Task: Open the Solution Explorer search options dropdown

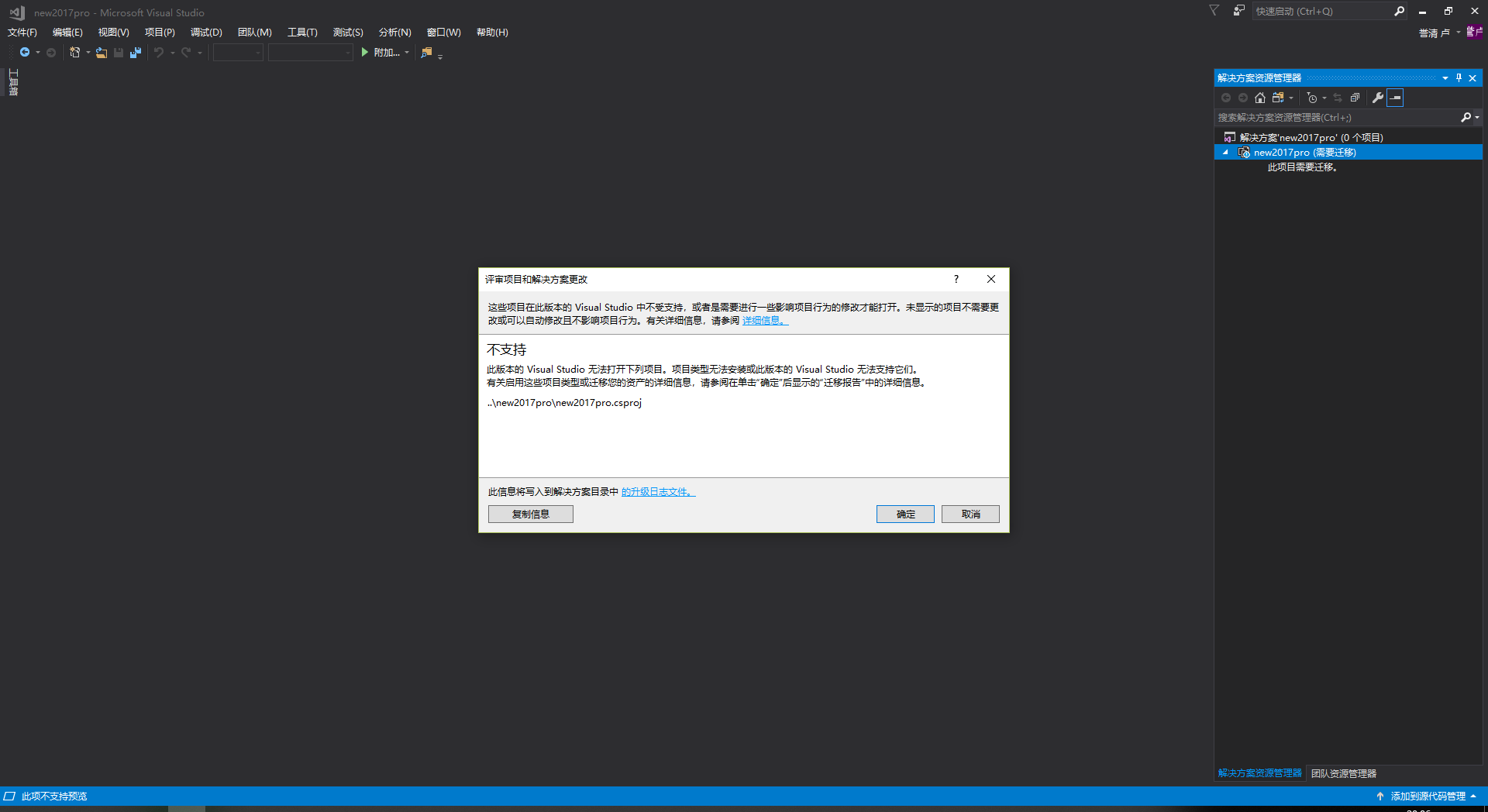Action: pyautogui.click(x=1477, y=118)
